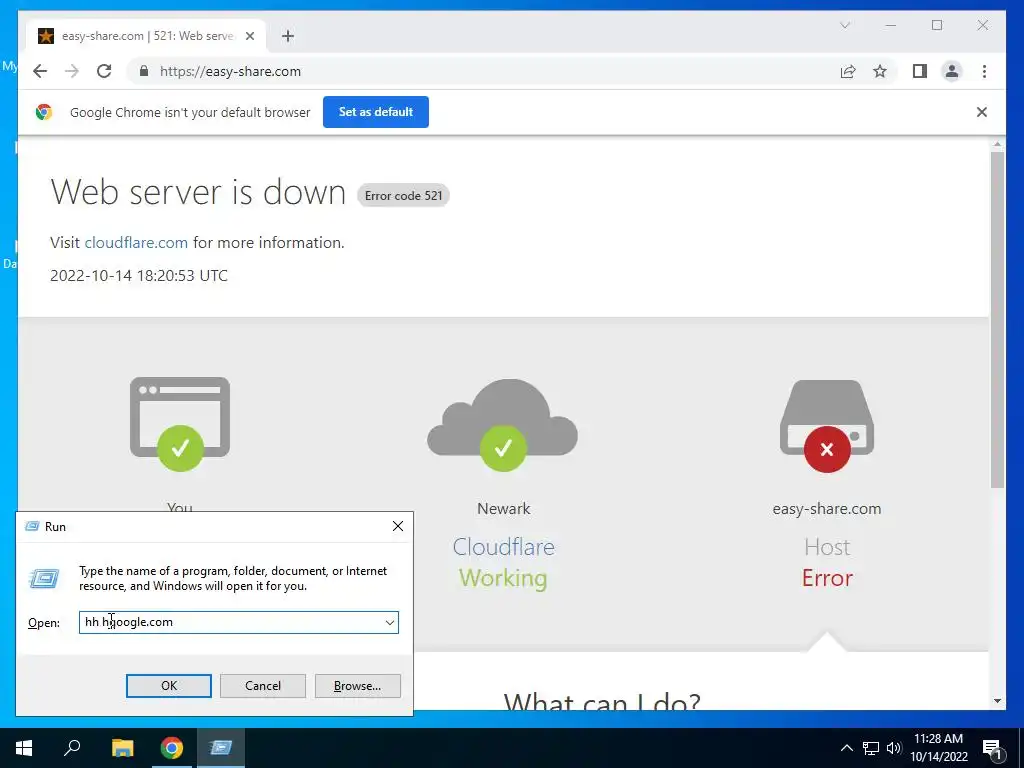Click the 'Error' status text

(827, 578)
